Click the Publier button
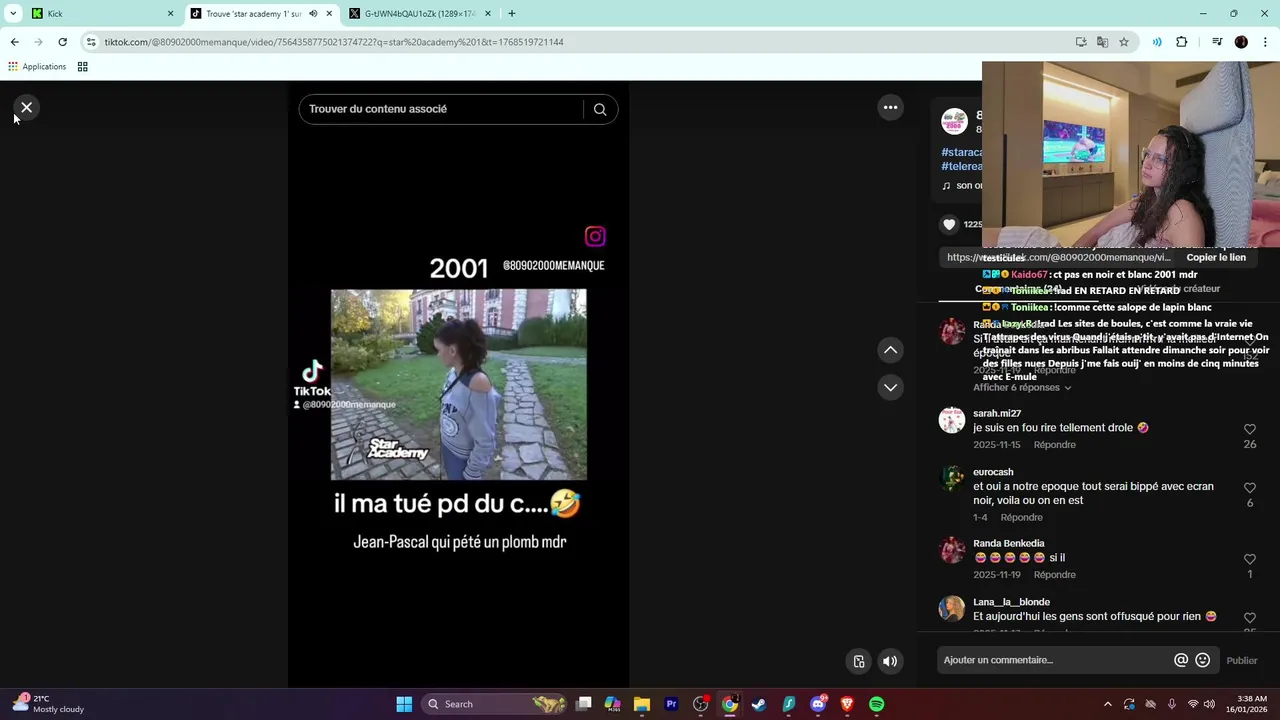The width and height of the screenshot is (1280, 720). click(1242, 660)
